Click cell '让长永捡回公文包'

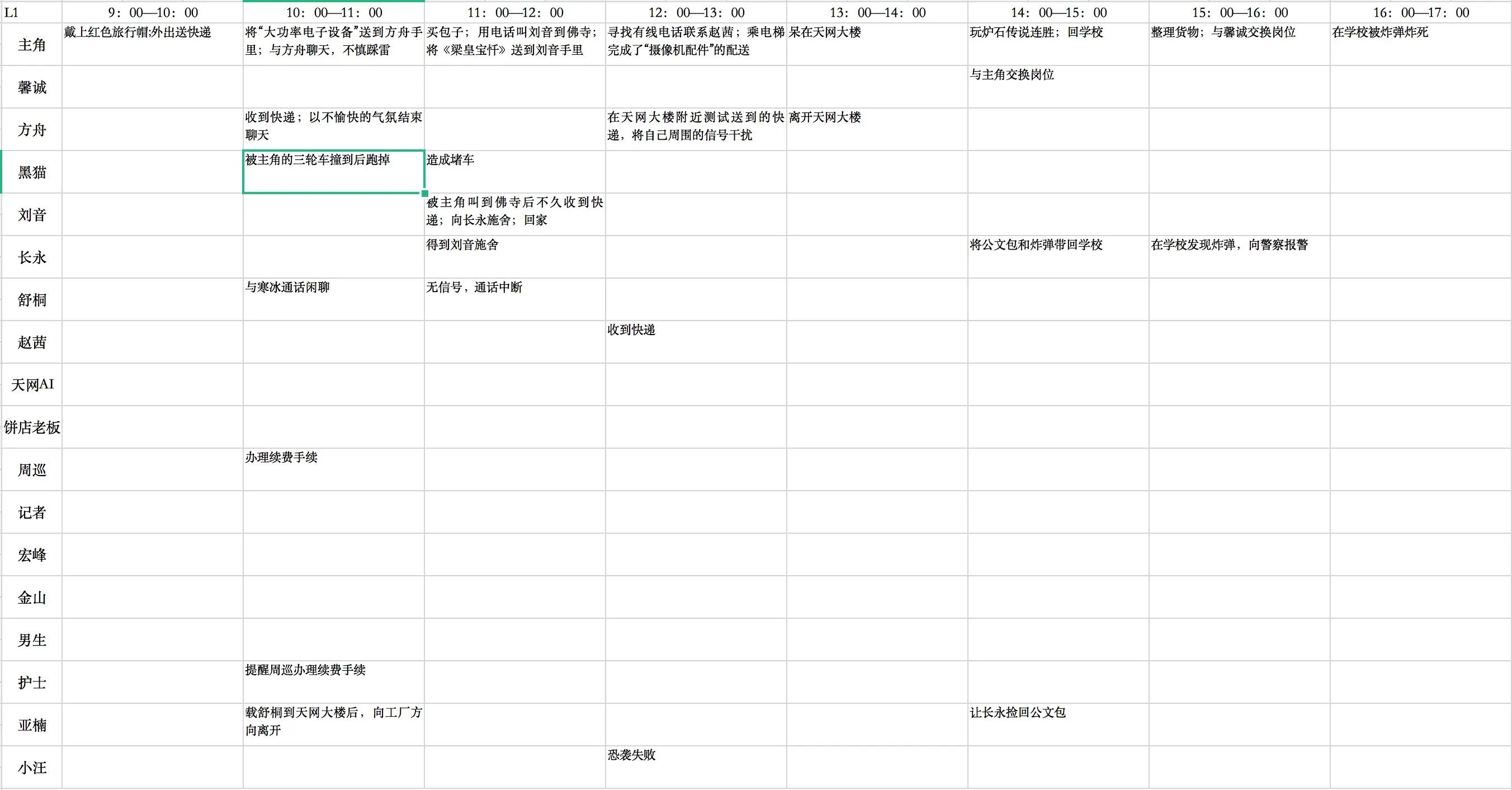click(x=1059, y=725)
